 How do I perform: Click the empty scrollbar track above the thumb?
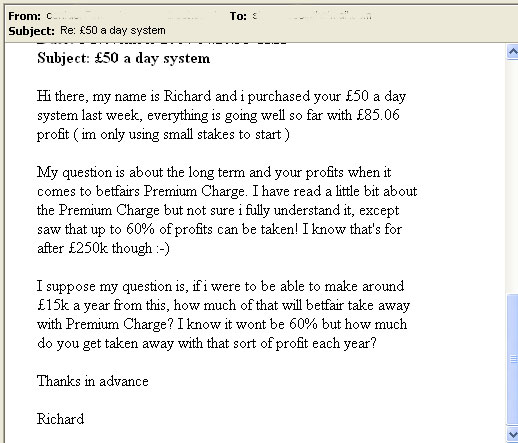tap(512, 176)
